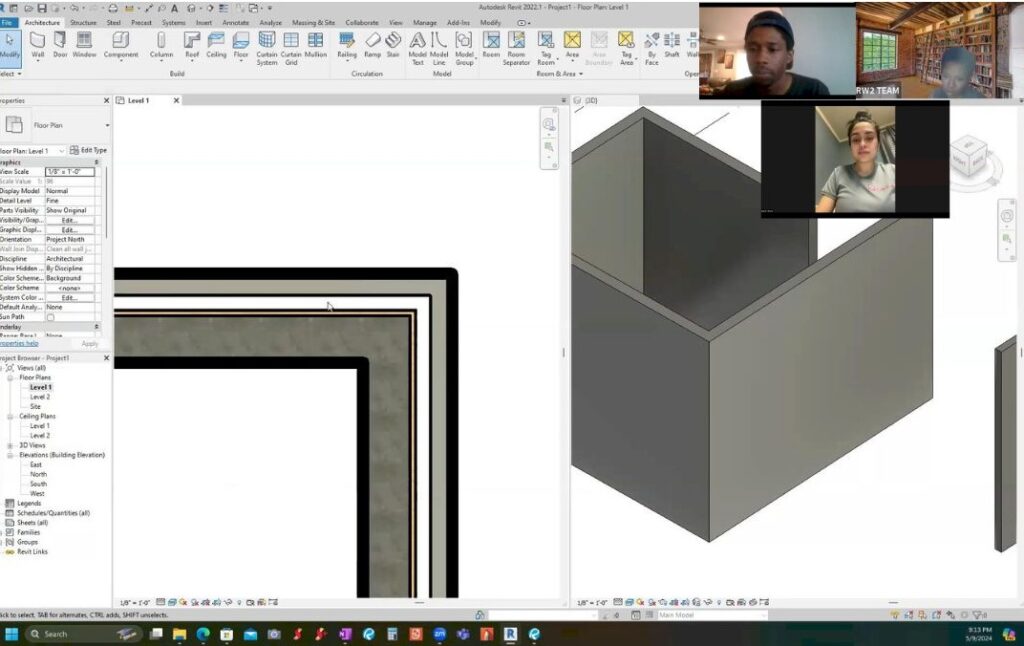Choose the Window tool

84,44
